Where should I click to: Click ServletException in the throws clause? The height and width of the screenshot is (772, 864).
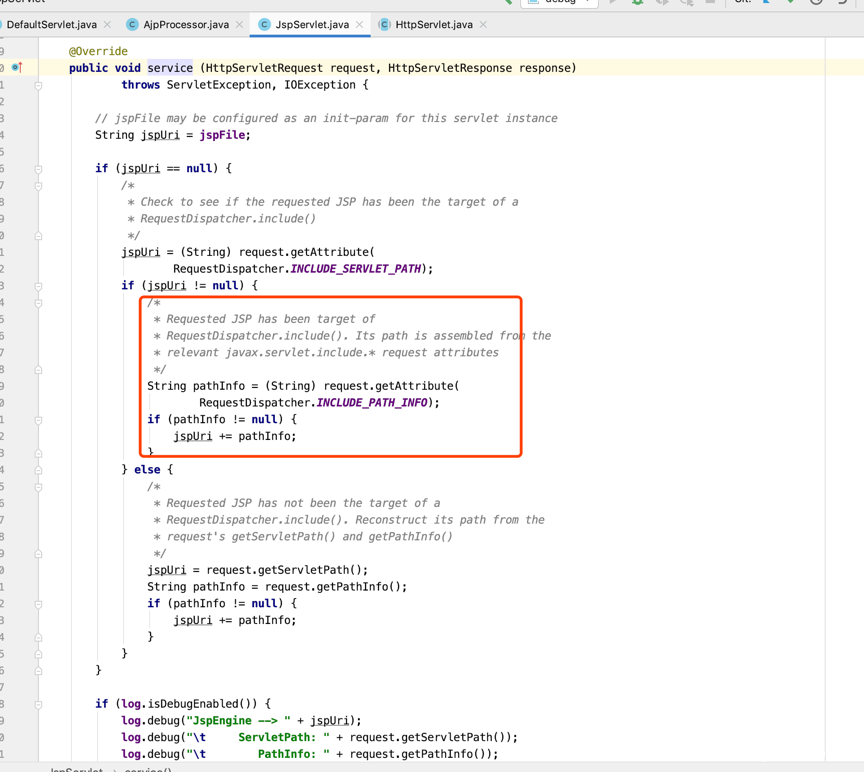219,85
